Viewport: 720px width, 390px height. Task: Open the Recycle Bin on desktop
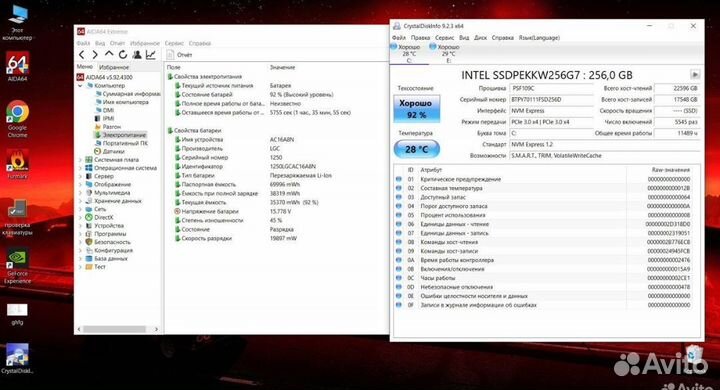coord(694,355)
